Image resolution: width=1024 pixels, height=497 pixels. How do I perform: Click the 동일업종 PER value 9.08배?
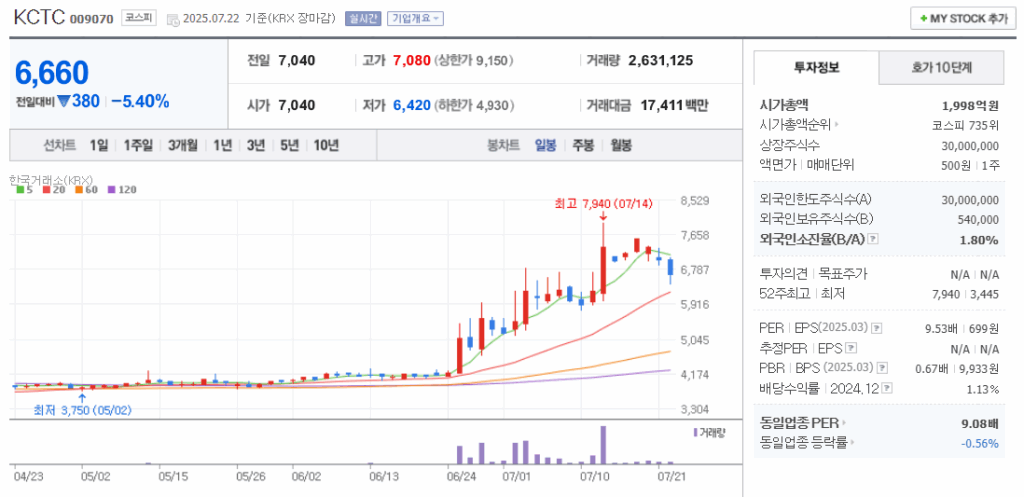click(x=980, y=423)
